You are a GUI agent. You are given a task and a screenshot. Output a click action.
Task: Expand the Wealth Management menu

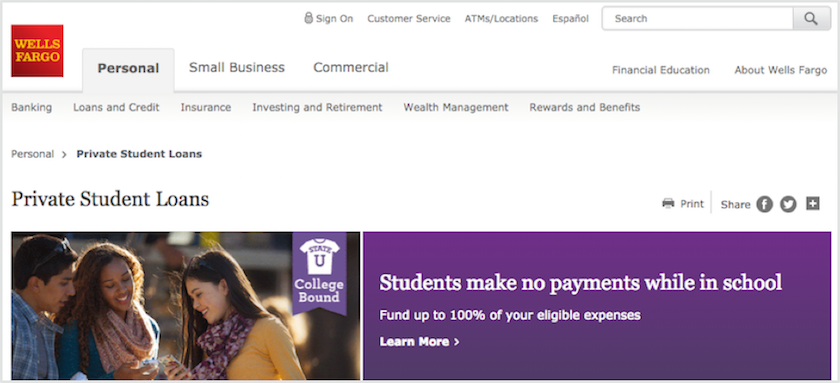pyautogui.click(x=456, y=107)
